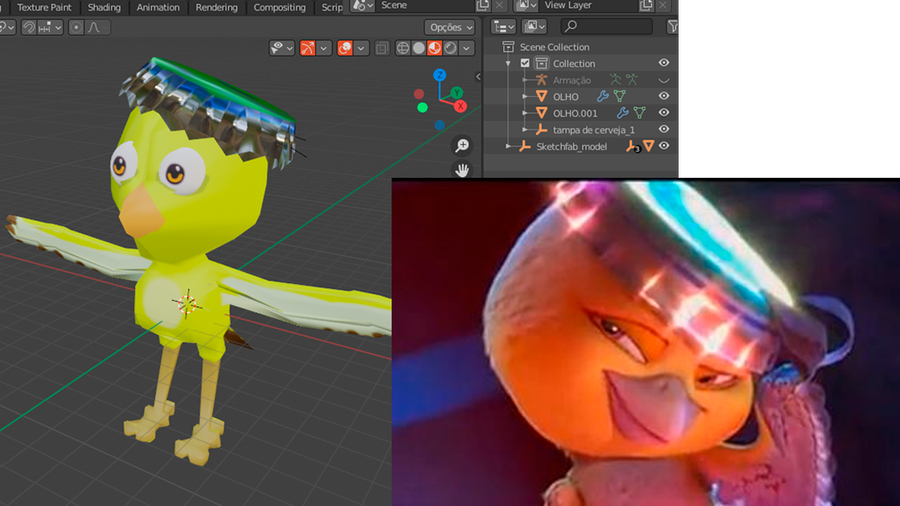Screen dimensions: 900x506
Task: Collapse the sidebar with small arrow tab
Action: (x=478, y=76)
